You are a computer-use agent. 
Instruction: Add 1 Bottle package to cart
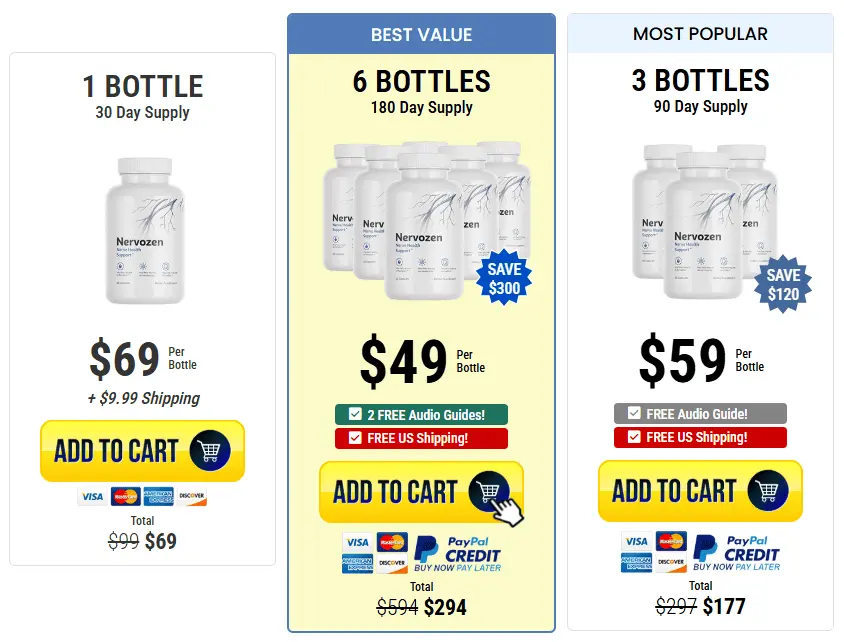click(143, 451)
